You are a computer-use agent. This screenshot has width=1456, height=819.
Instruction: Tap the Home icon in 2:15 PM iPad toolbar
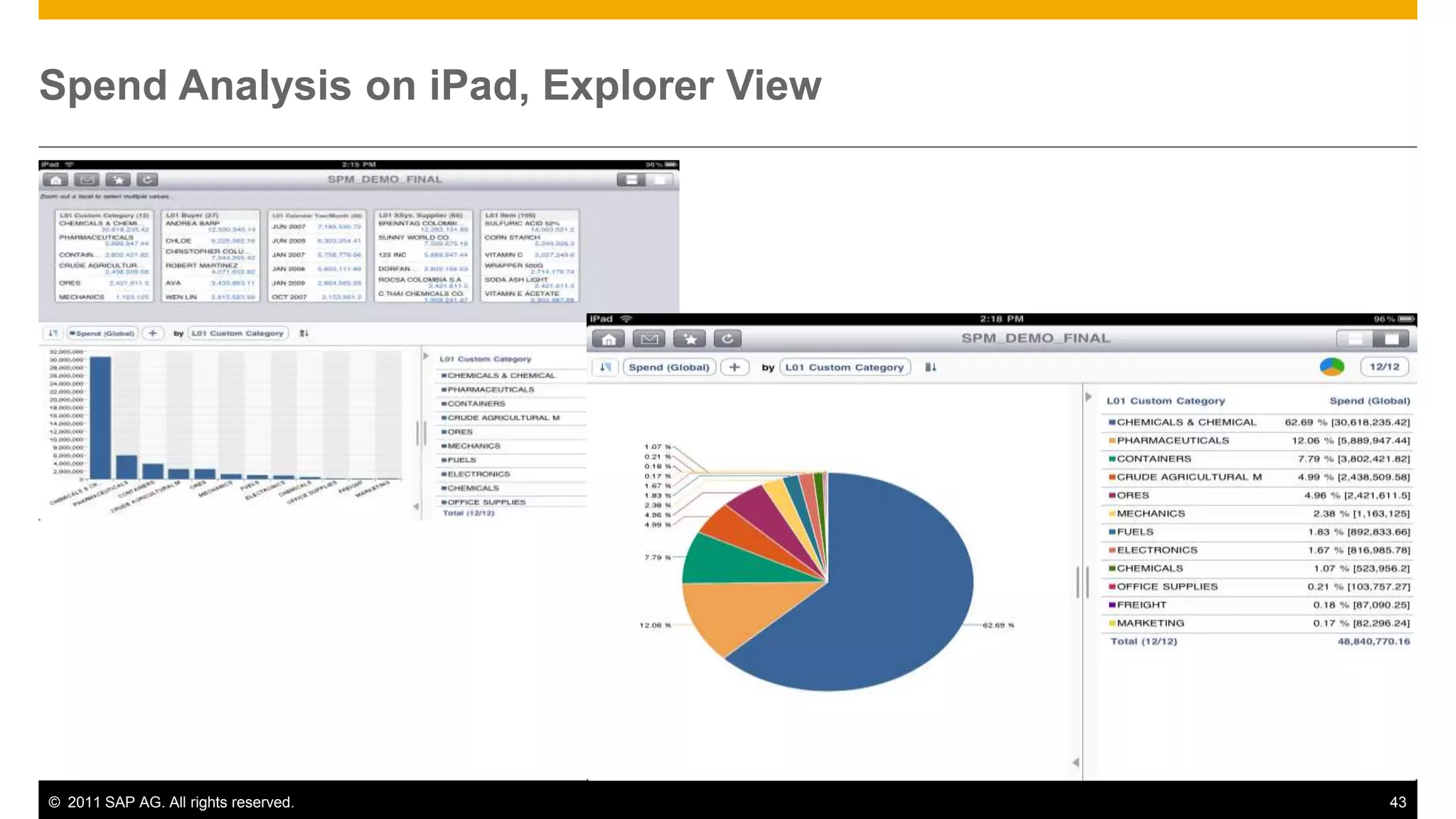point(55,180)
